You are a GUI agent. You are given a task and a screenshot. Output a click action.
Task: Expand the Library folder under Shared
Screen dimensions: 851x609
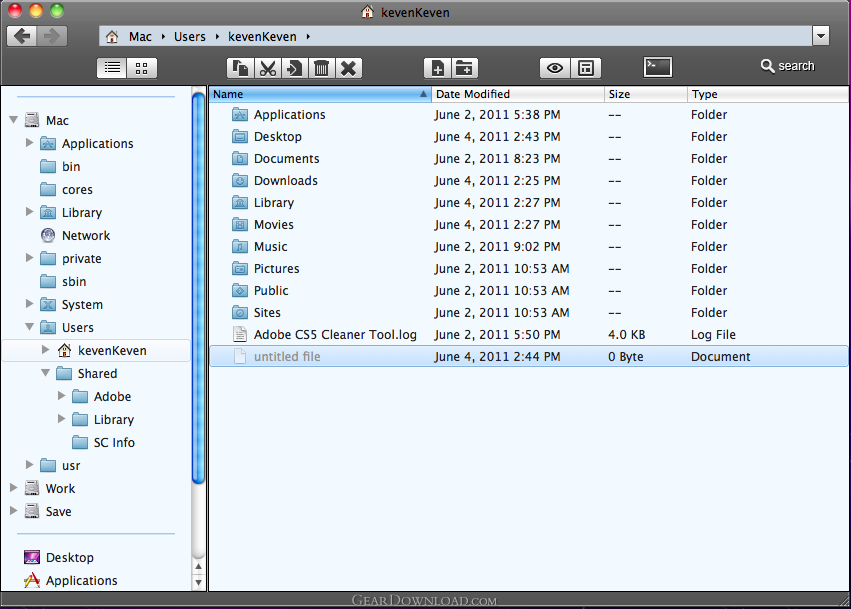pyautogui.click(x=61, y=419)
